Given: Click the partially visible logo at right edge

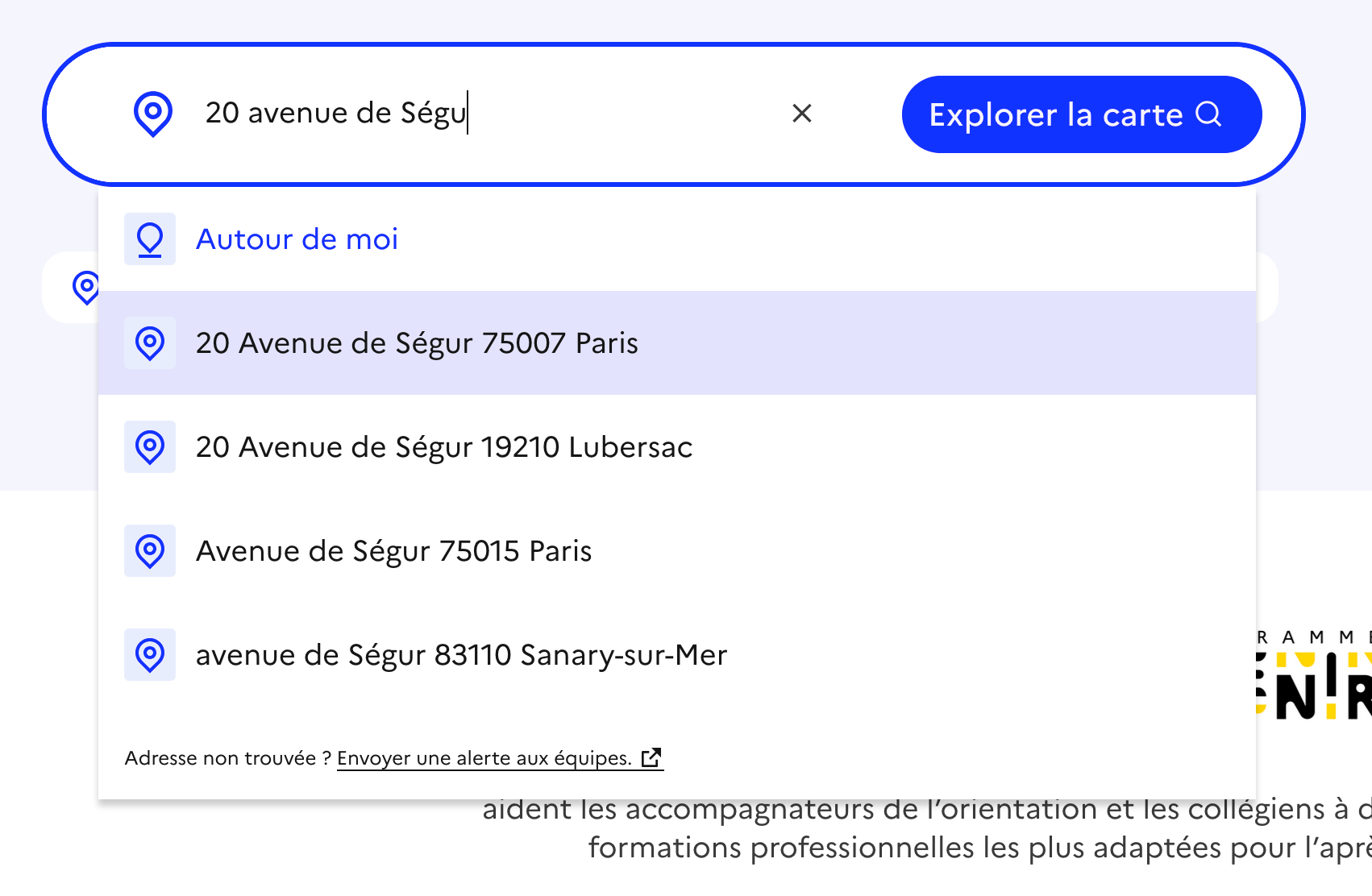Looking at the screenshot, I should (1314, 677).
